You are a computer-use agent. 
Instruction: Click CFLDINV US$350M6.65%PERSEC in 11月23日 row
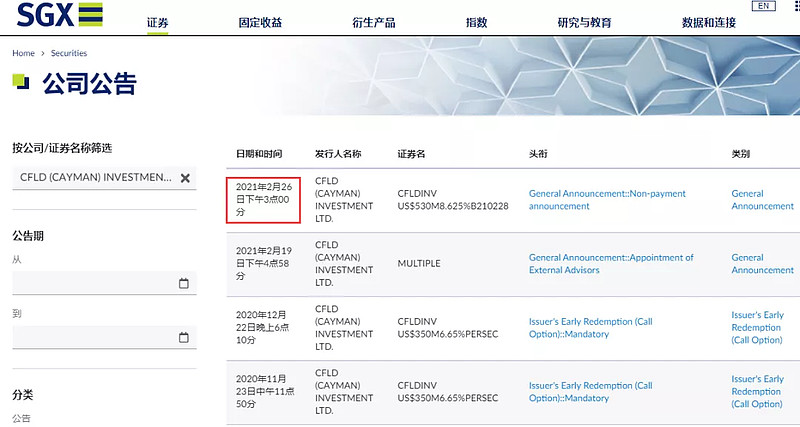pyautogui.click(x=448, y=392)
